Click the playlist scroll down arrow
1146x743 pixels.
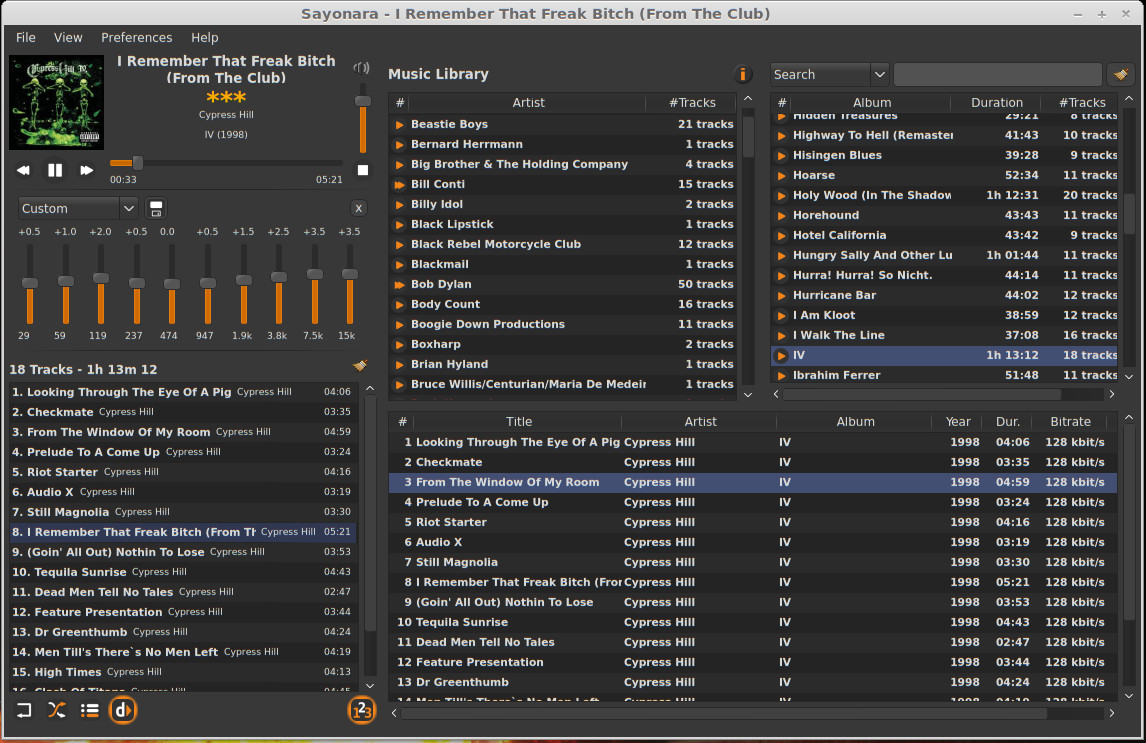(370, 685)
